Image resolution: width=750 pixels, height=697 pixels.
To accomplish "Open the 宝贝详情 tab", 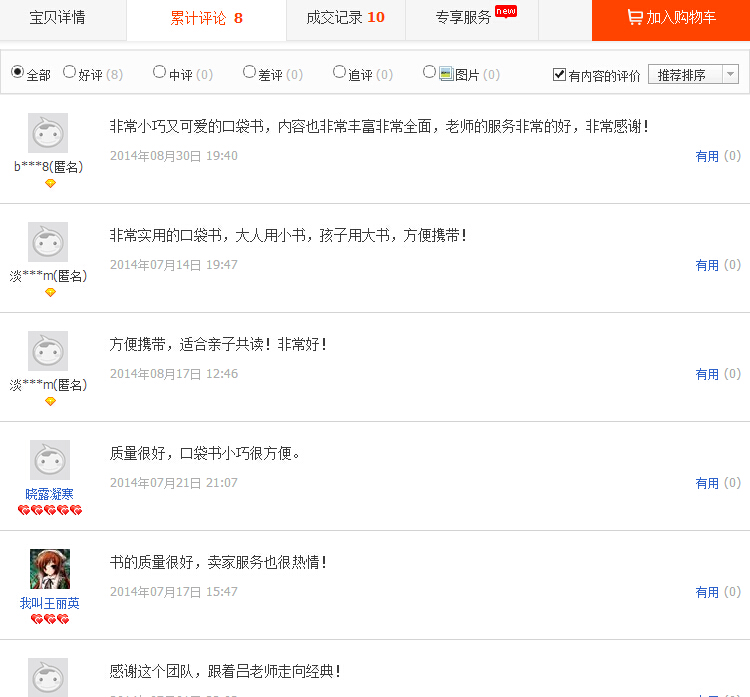I will tap(57, 18).
